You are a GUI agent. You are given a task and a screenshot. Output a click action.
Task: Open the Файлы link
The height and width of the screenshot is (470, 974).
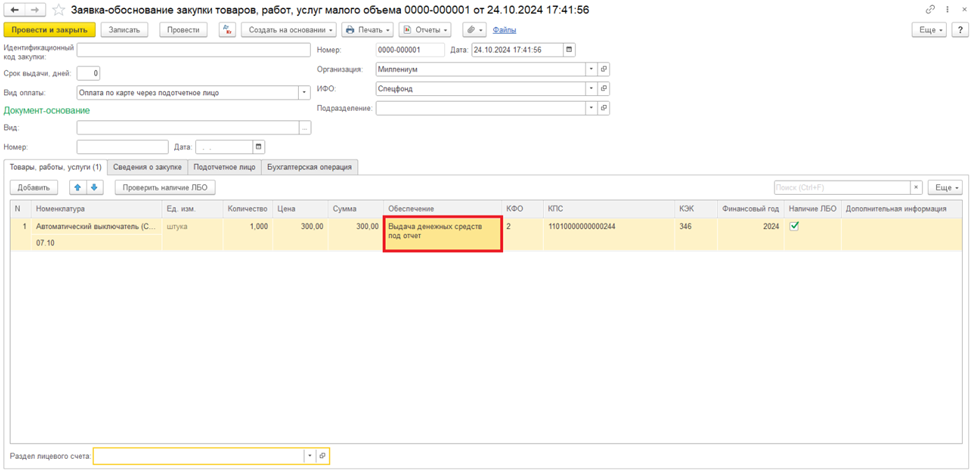coord(504,30)
